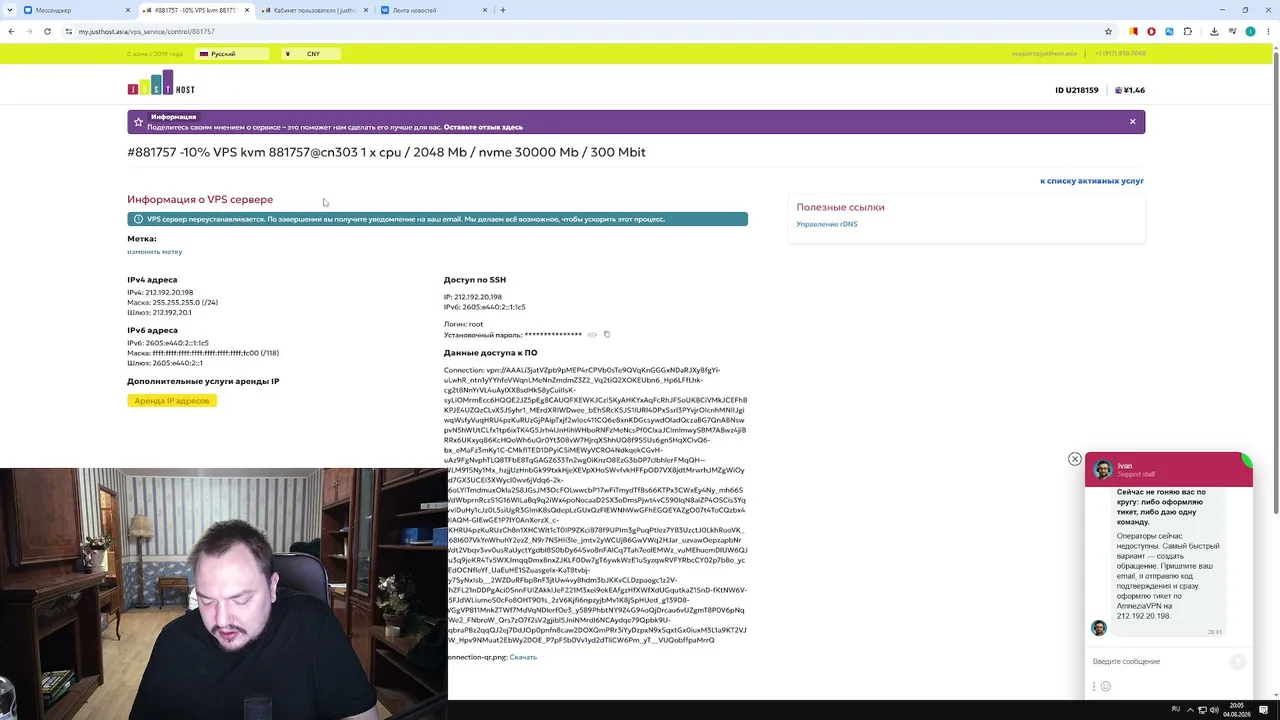Close the support chat widget
Viewport: 1280px width, 720px height.
point(1075,459)
